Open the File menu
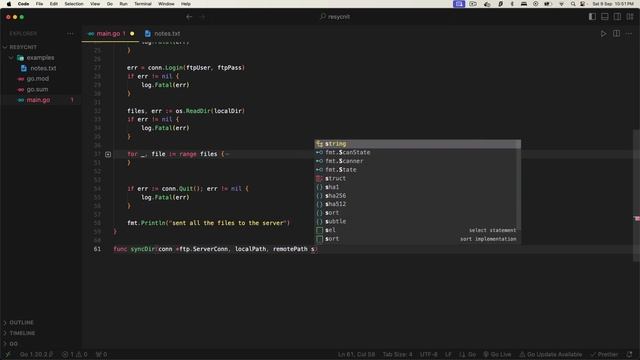The width and height of the screenshot is (640, 360). (x=39, y=4)
